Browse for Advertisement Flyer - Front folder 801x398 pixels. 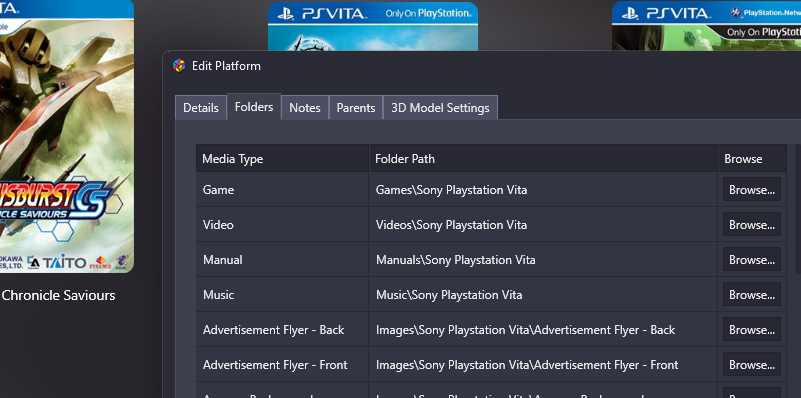[752, 365]
